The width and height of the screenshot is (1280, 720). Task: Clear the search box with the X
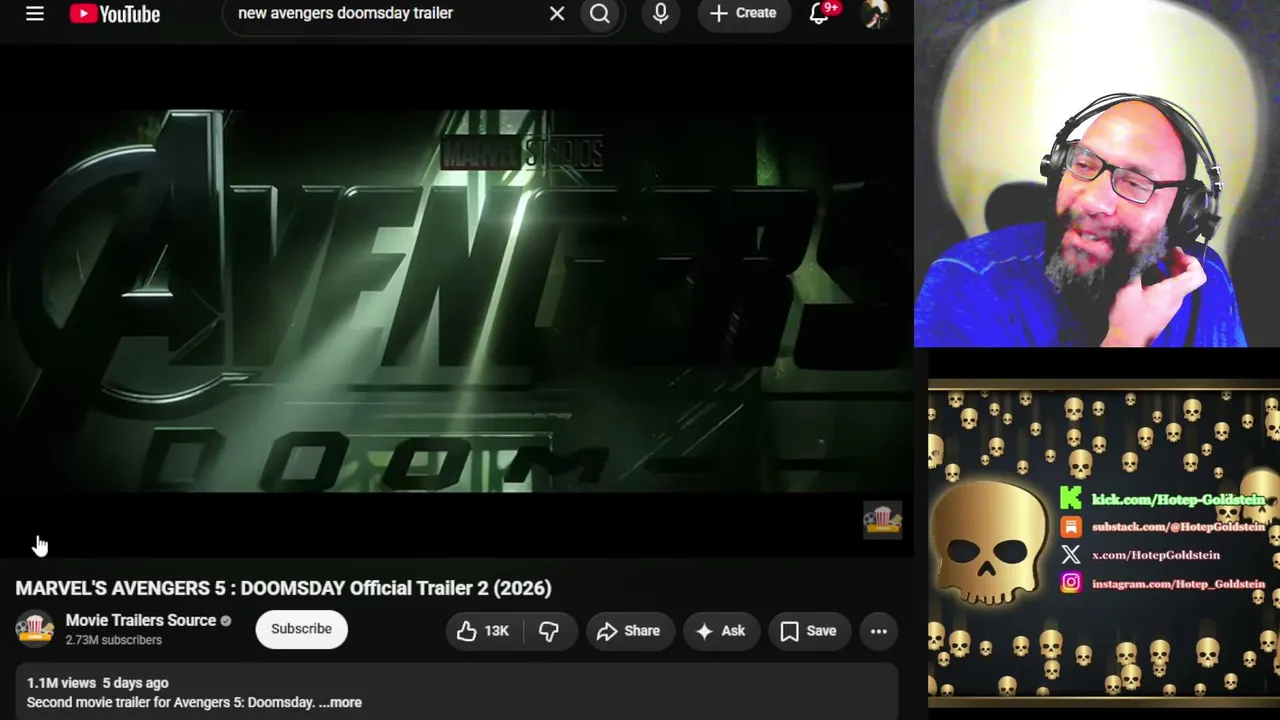coord(557,14)
